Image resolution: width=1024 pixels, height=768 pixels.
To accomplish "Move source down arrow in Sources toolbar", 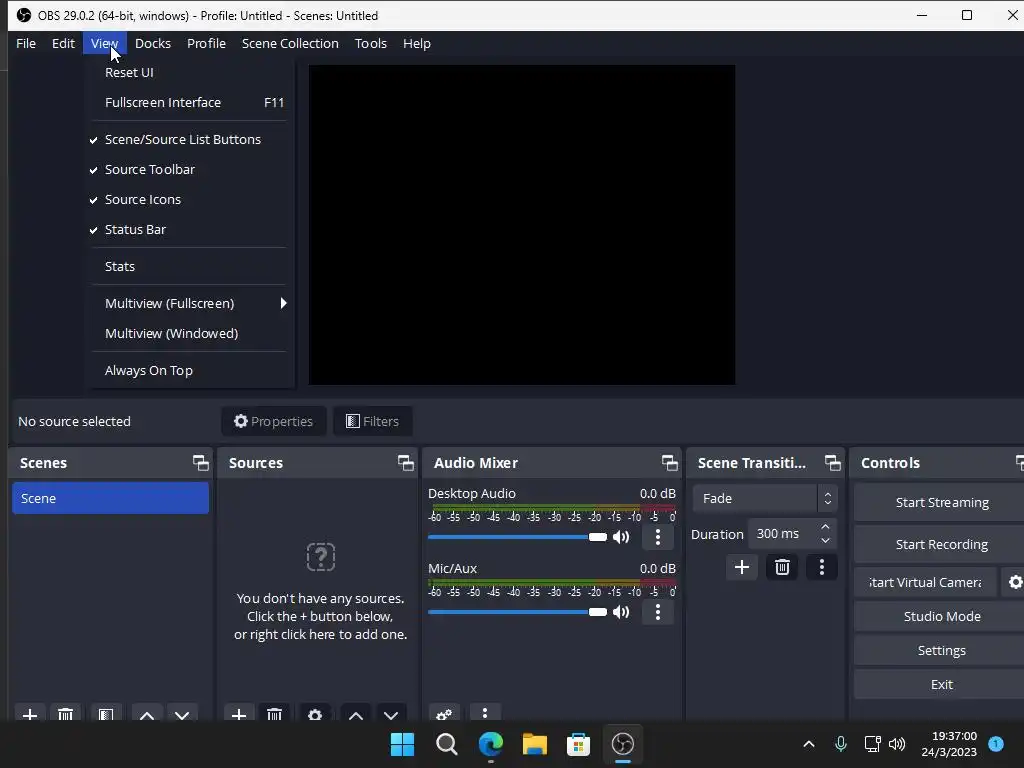I will [391, 714].
